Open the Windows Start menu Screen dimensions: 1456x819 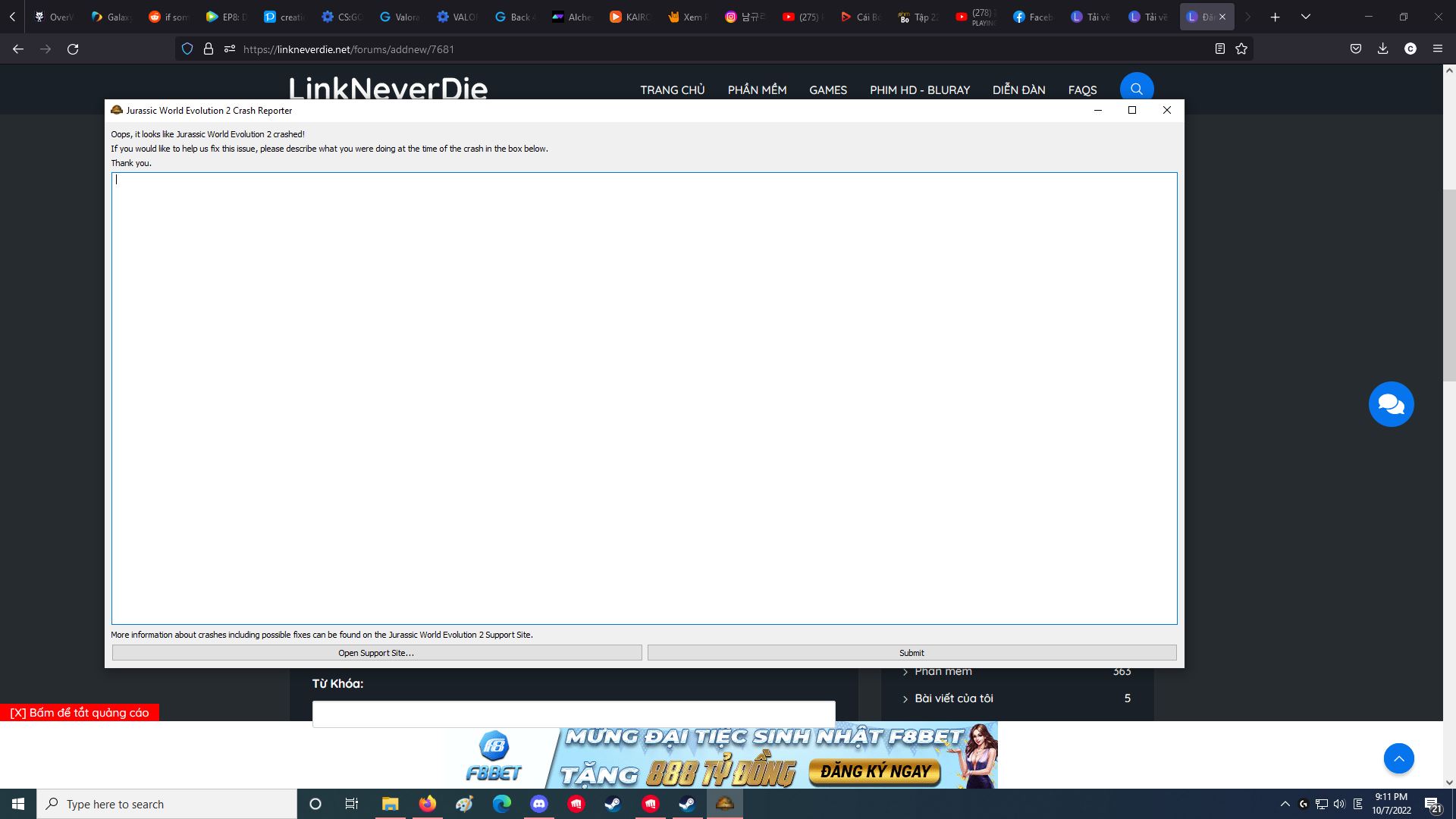tap(18, 804)
